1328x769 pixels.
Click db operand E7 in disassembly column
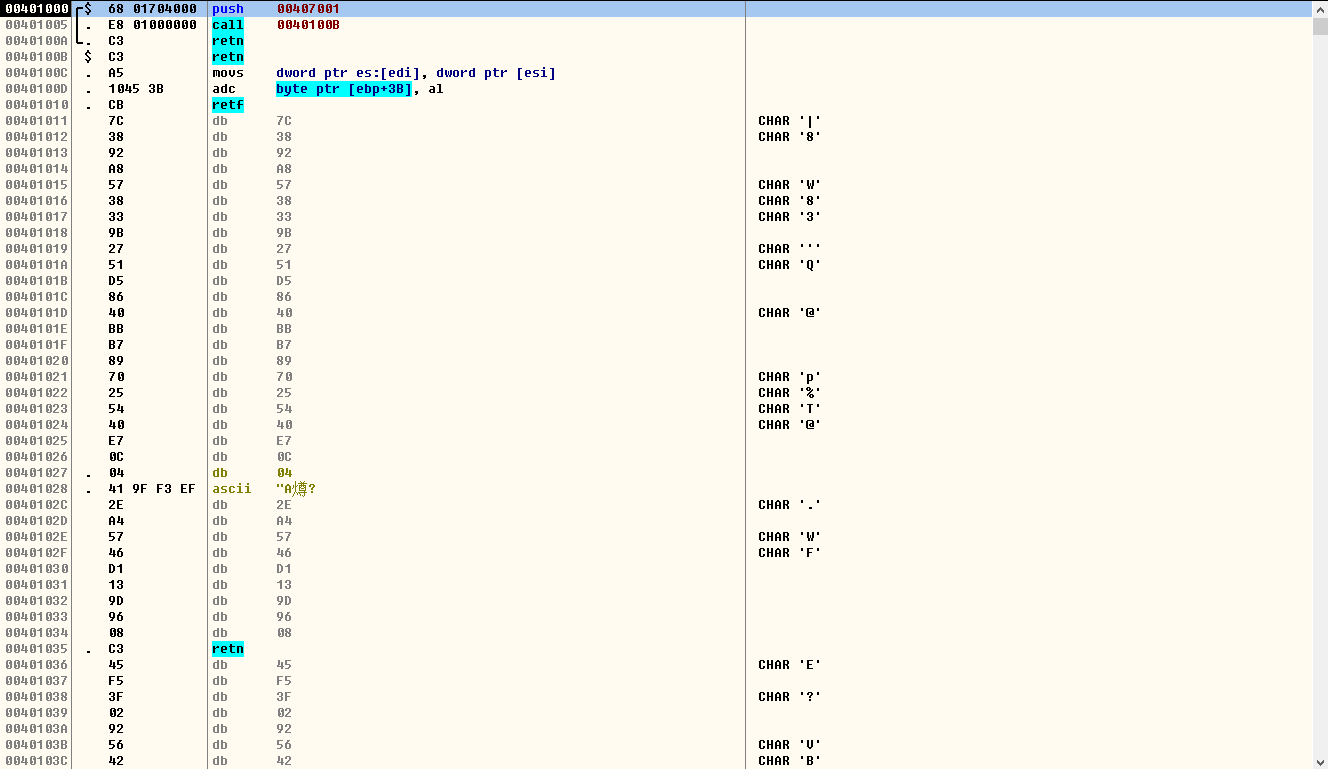284,441
